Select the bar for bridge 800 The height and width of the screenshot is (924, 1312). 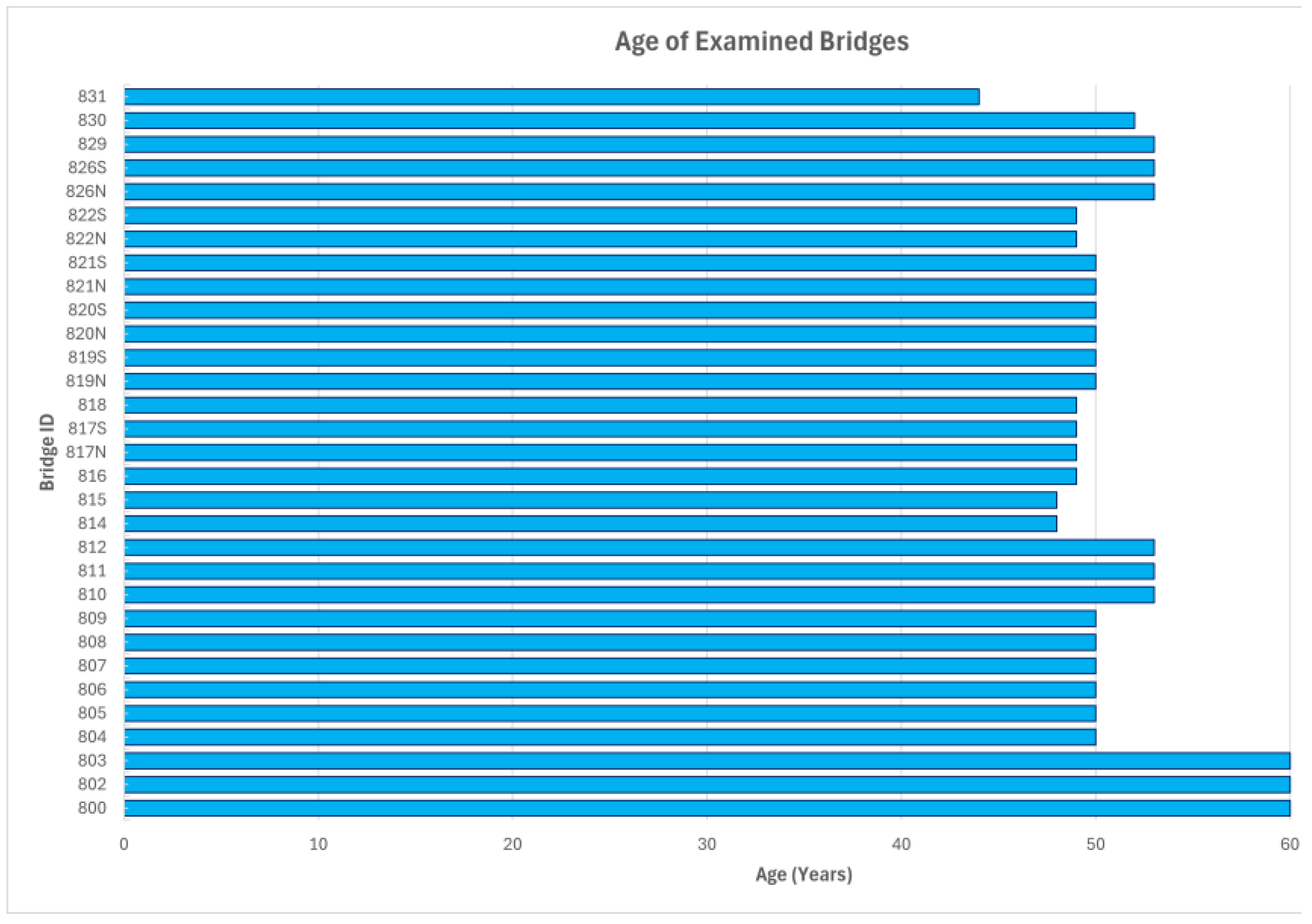tap(707, 808)
